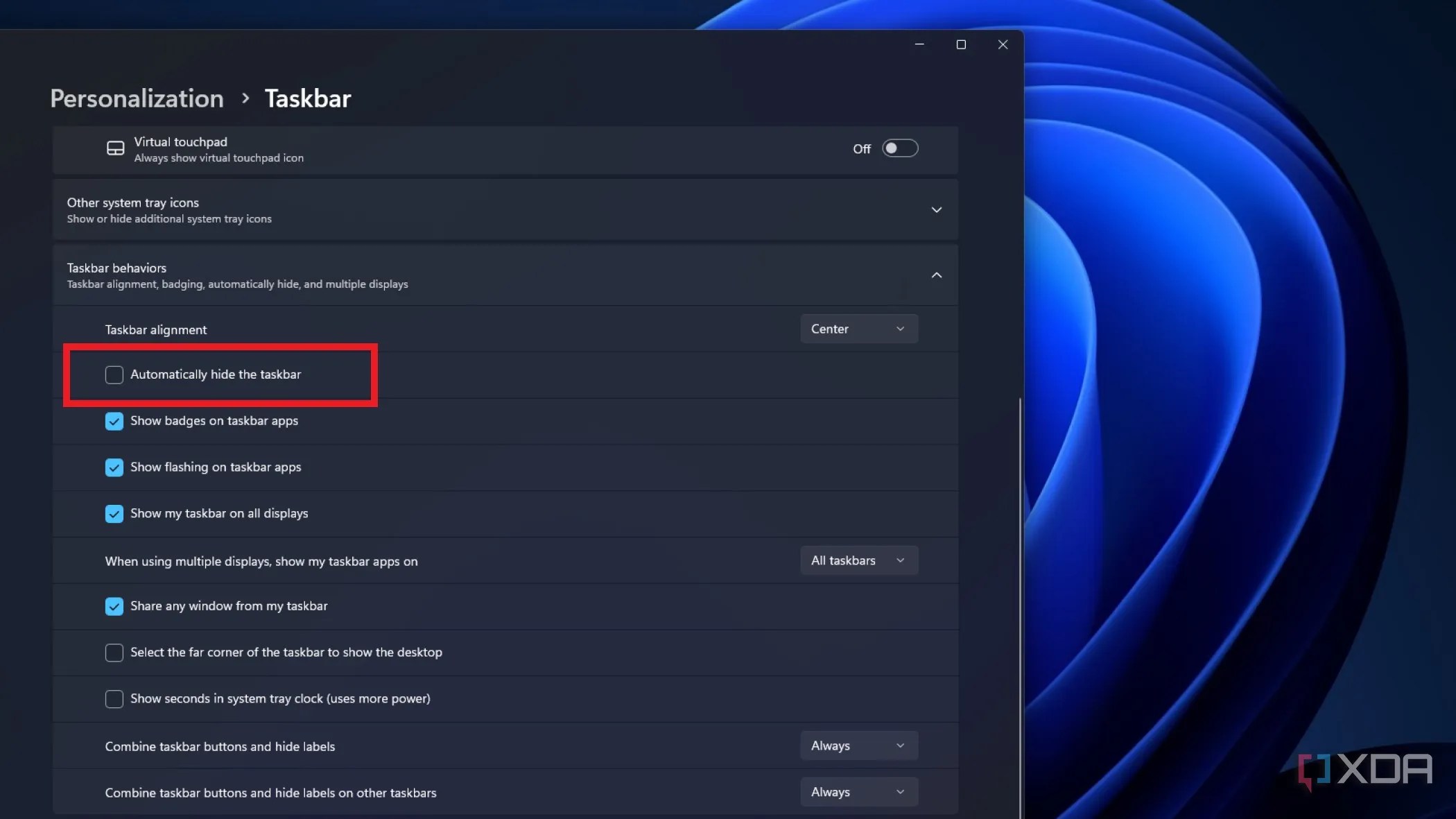Collapse the Taskbar behaviors section
This screenshot has width=1456, height=819.
click(936, 275)
